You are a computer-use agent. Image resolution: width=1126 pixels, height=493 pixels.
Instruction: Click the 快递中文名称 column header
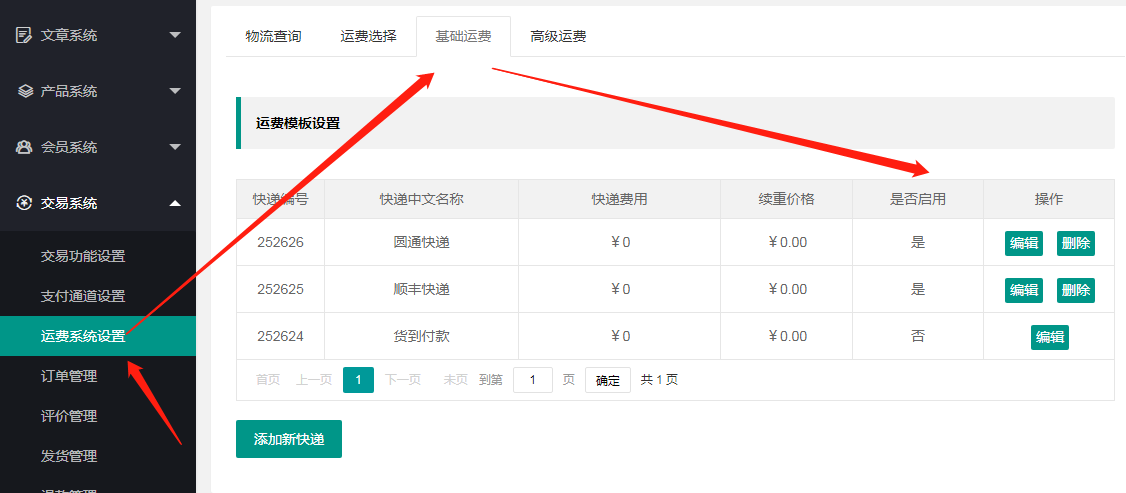point(422,199)
